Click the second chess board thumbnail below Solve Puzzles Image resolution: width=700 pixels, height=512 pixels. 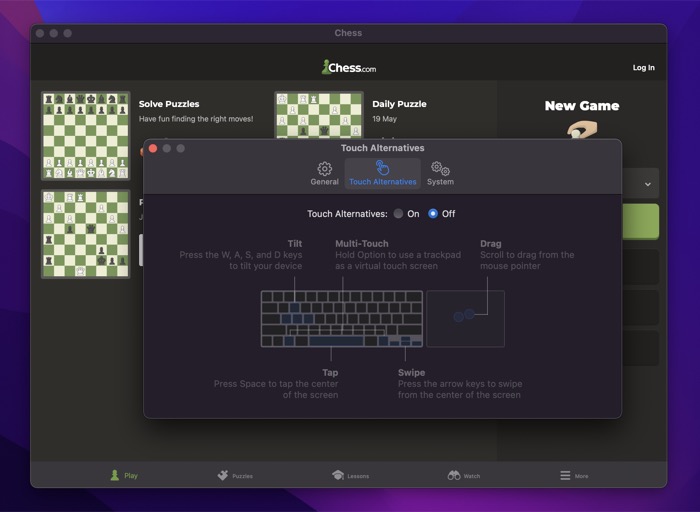[86, 234]
